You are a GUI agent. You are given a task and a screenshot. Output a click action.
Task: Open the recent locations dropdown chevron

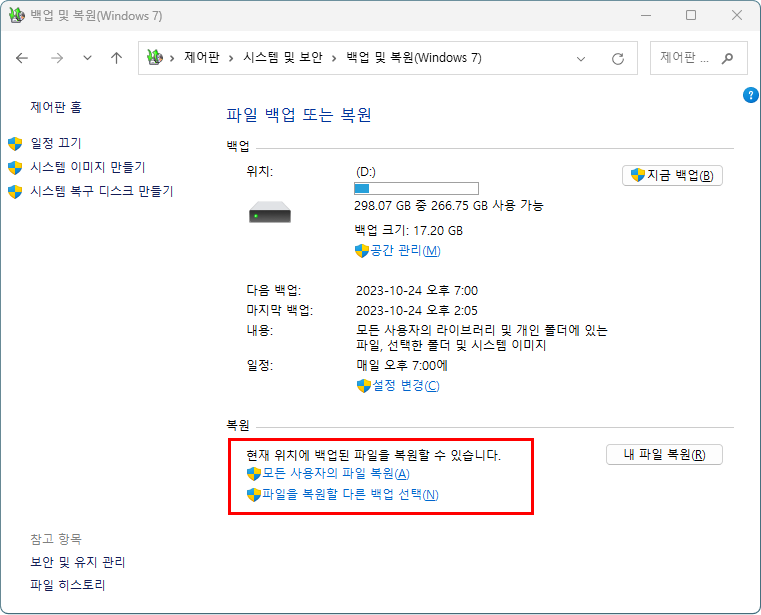87,58
